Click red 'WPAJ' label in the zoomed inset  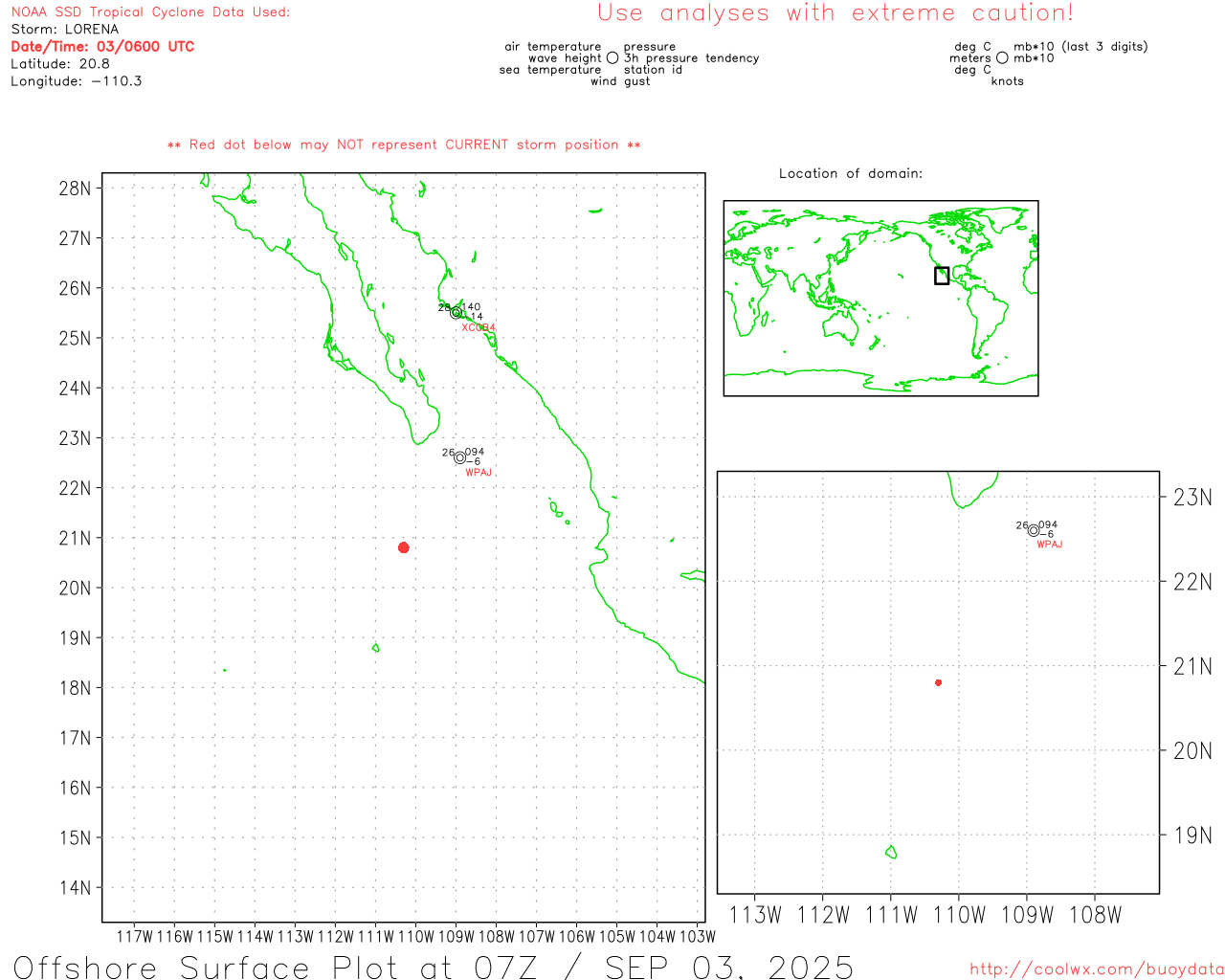coord(1050,545)
